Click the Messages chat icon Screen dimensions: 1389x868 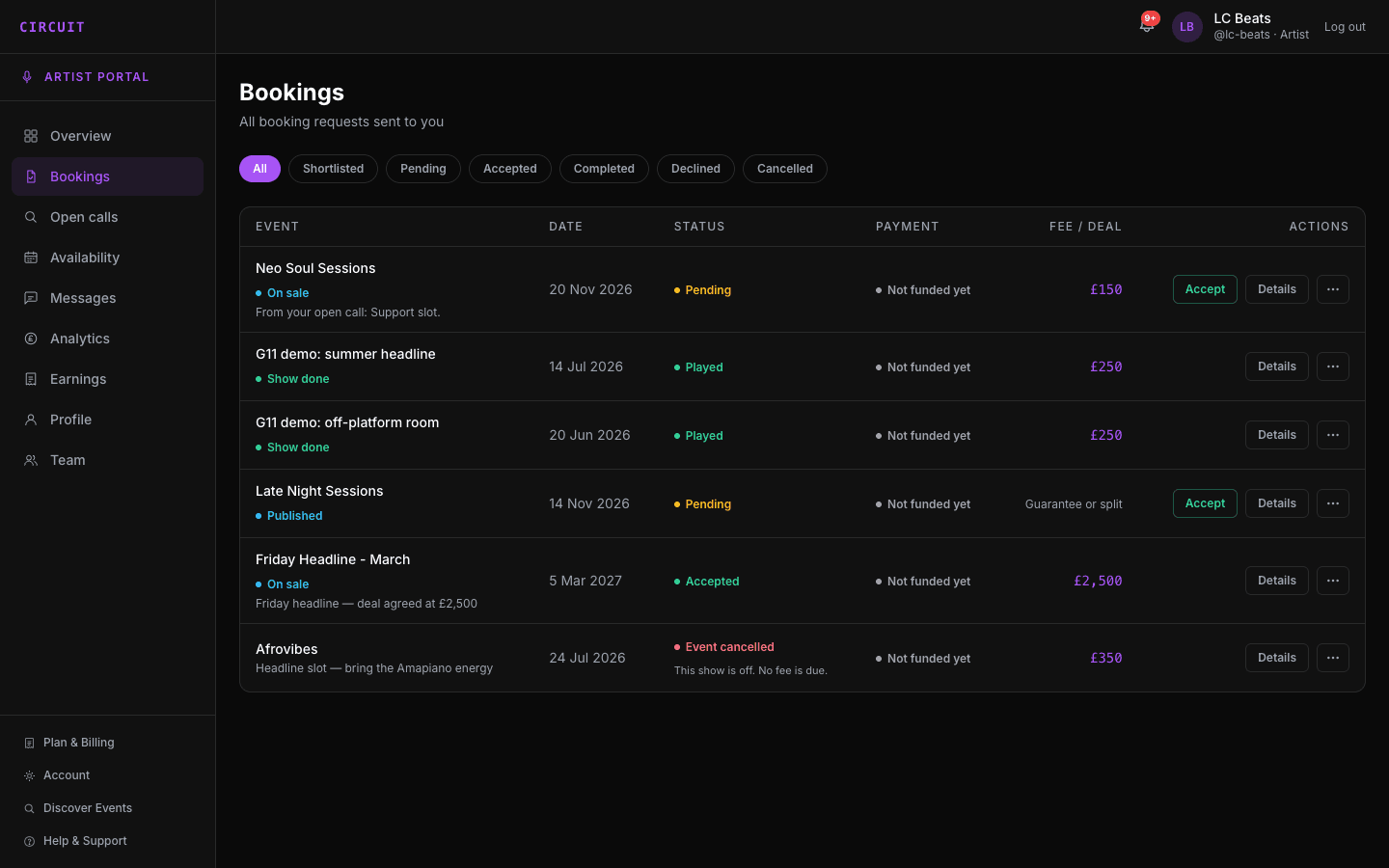point(31,298)
